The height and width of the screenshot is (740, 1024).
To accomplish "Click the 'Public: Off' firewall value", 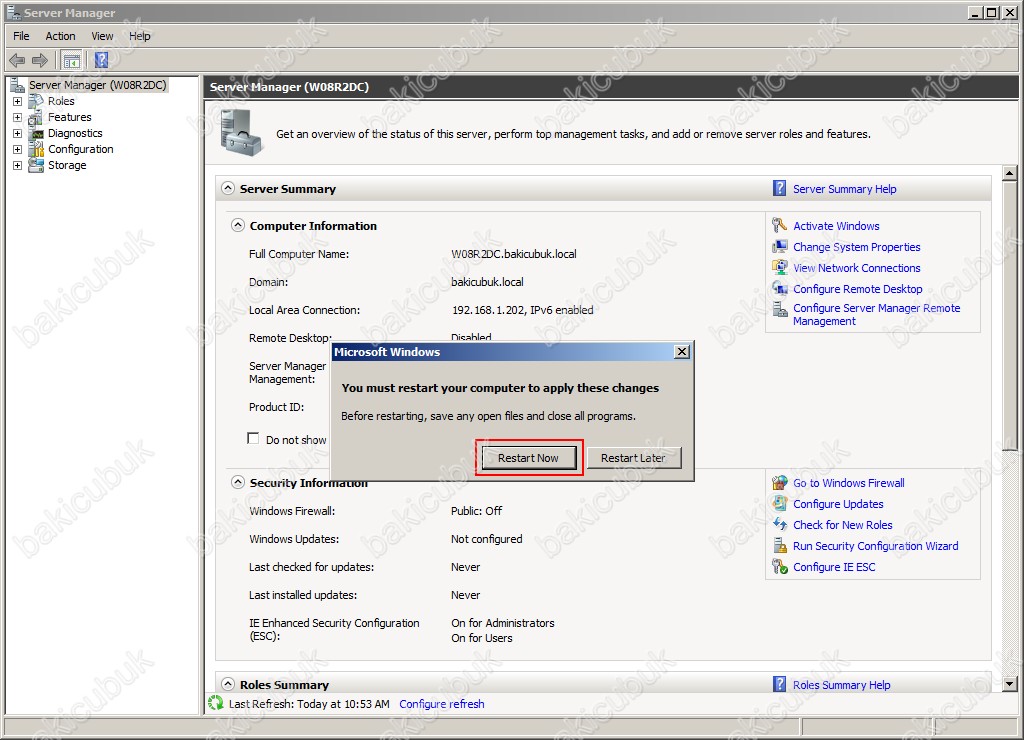I will 476,511.
